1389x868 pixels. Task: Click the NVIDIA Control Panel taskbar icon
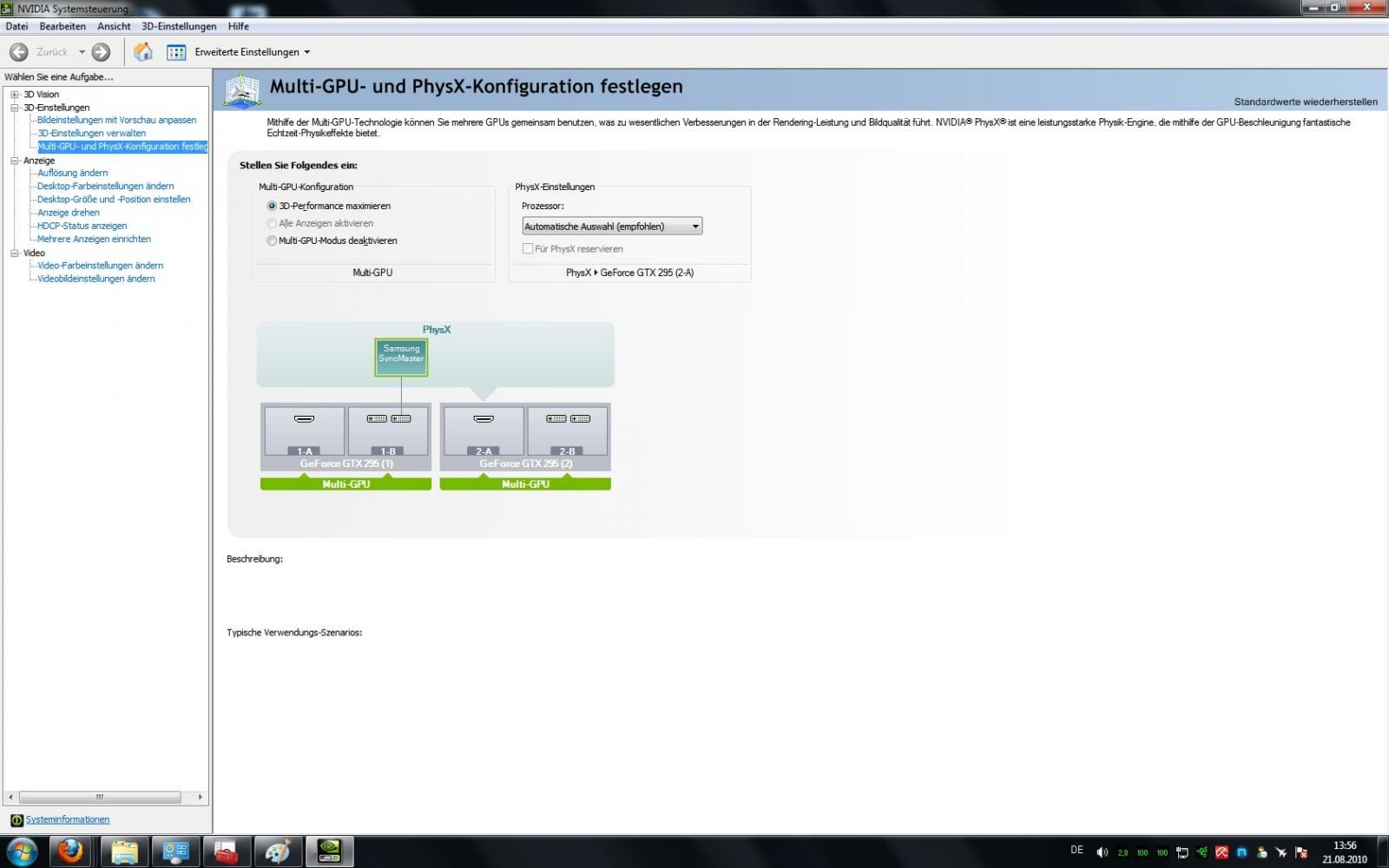click(x=329, y=852)
